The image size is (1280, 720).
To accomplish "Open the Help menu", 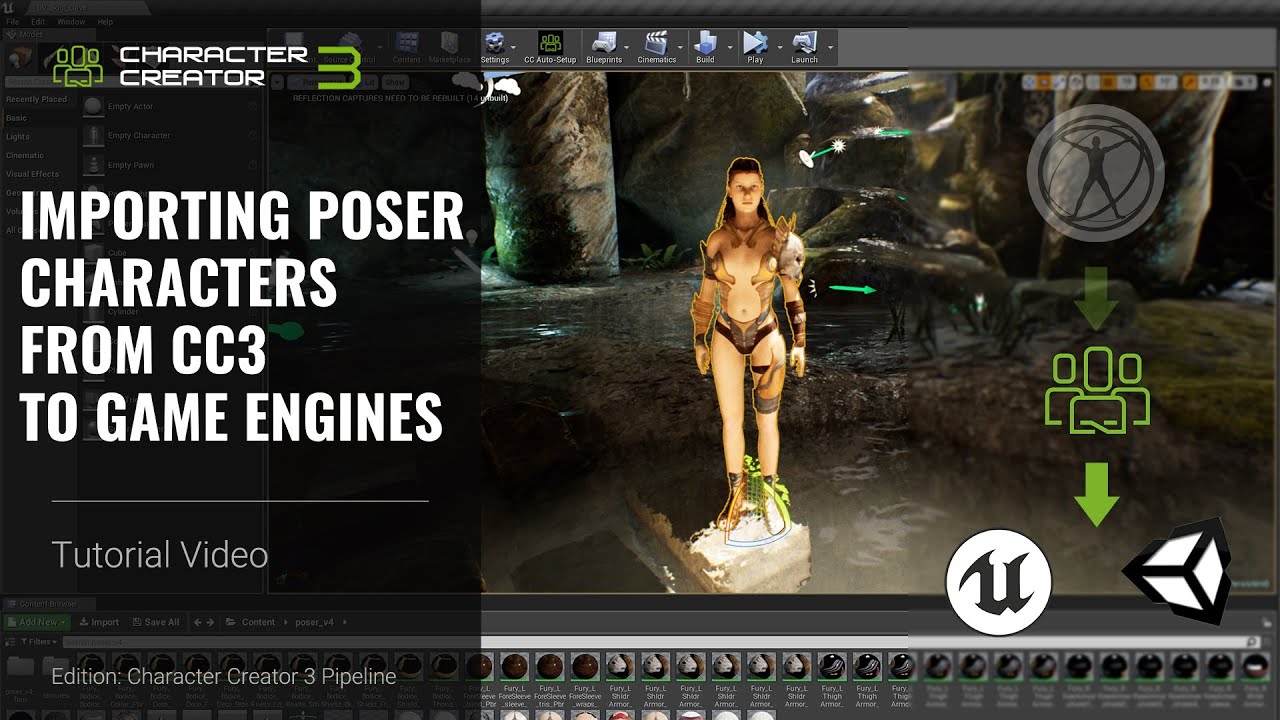I will (105, 21).
